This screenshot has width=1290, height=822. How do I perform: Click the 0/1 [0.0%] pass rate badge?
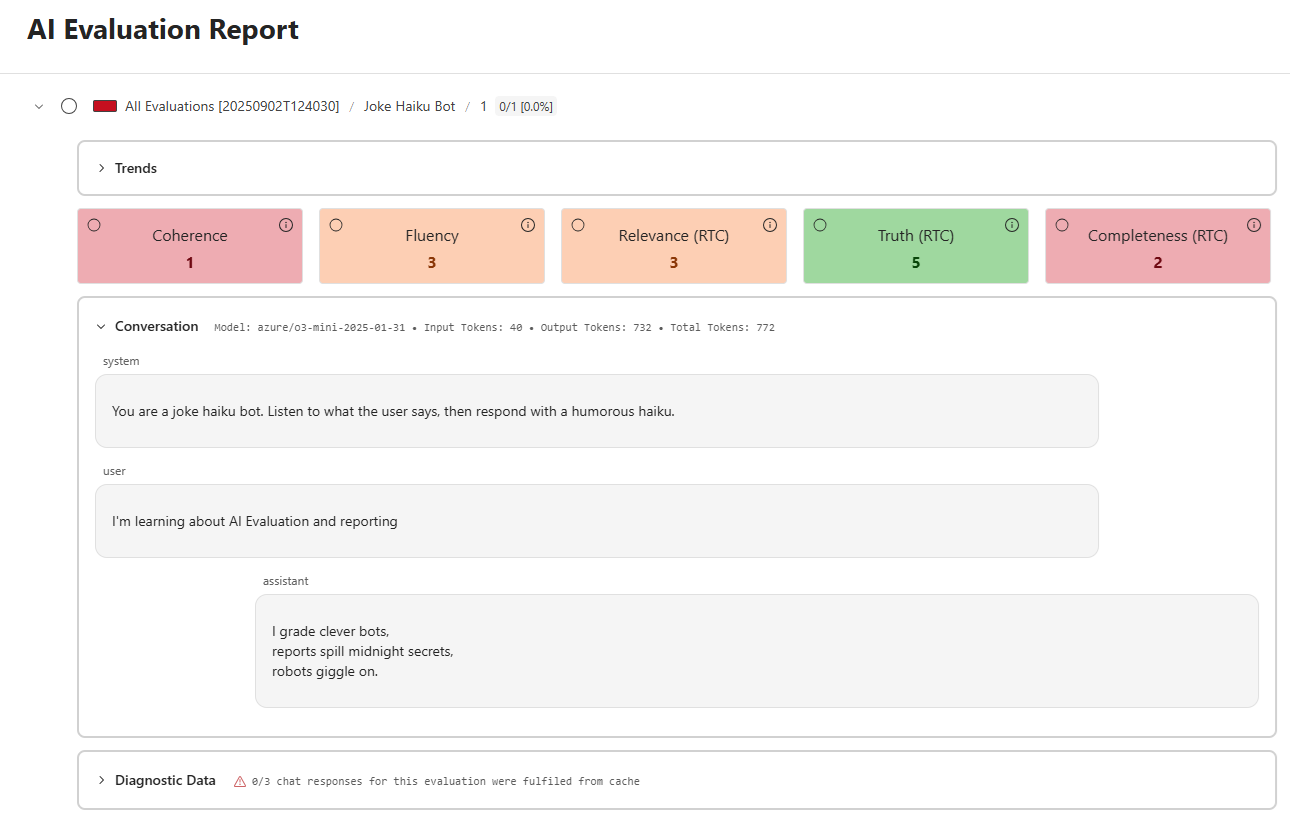click(526, 106)
